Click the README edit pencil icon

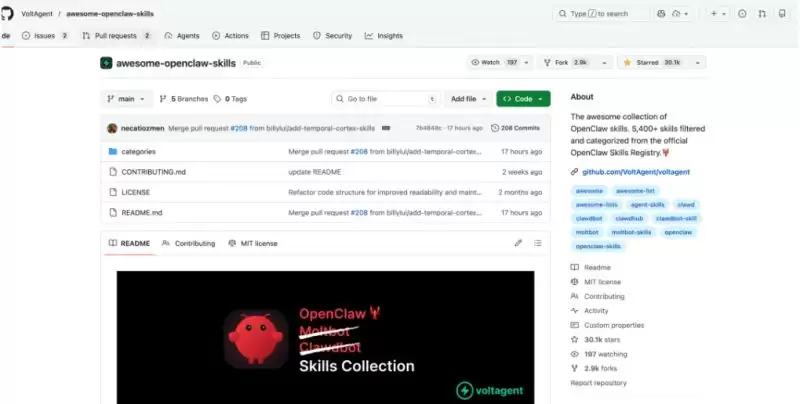(518, 243)
